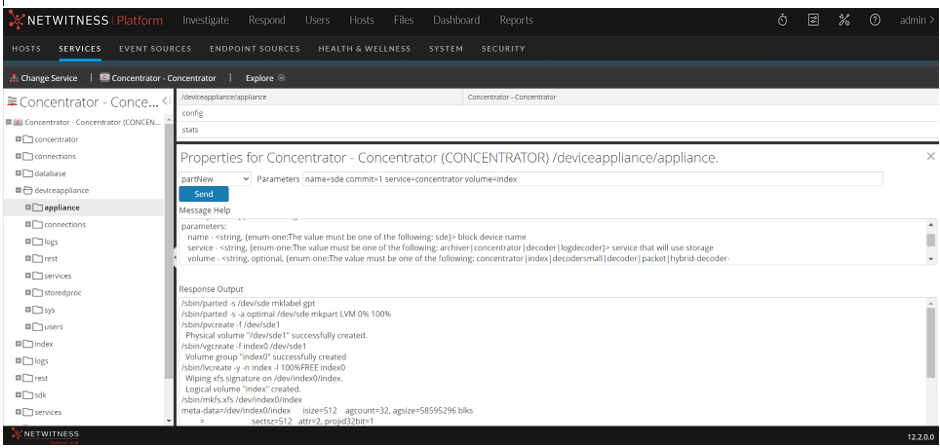940x448 pixels.
Task: Collapse the deviceappliance folder node
Action: 19,191
